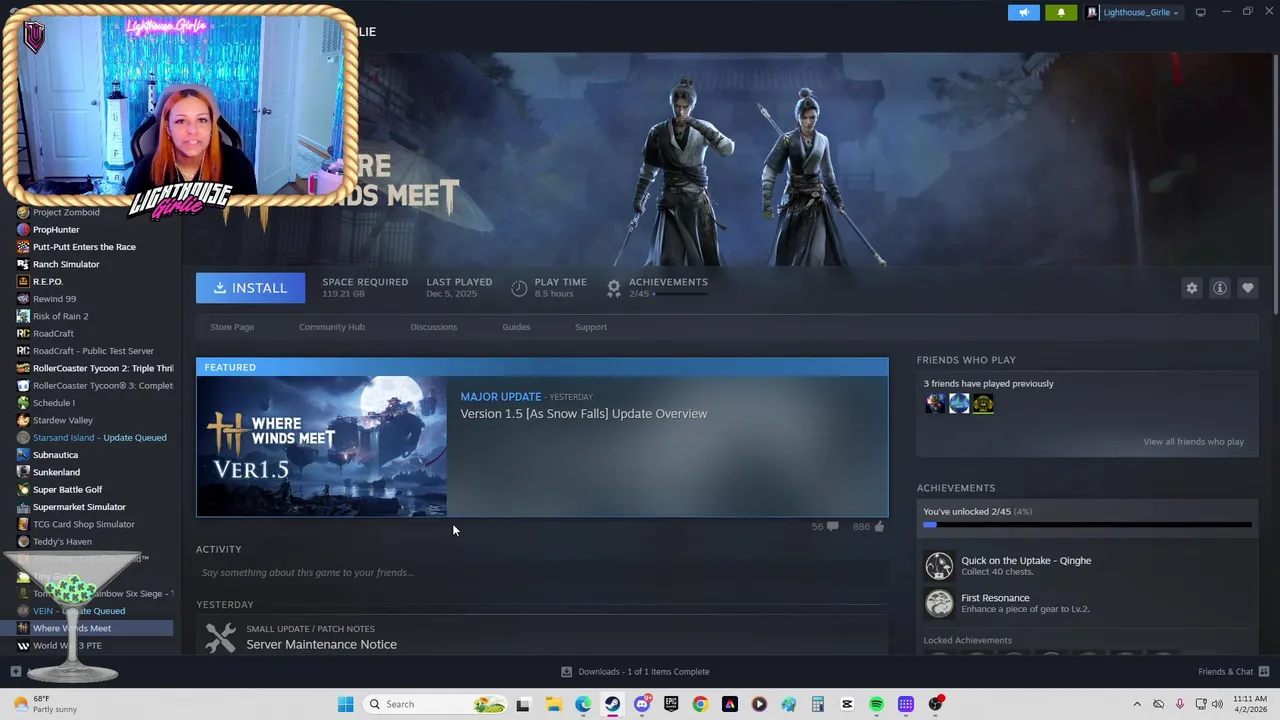Image resolution: width=1280 pixels, height=720 pixels.
Task: Open Friends & Chat
Action: [1233, 672]
